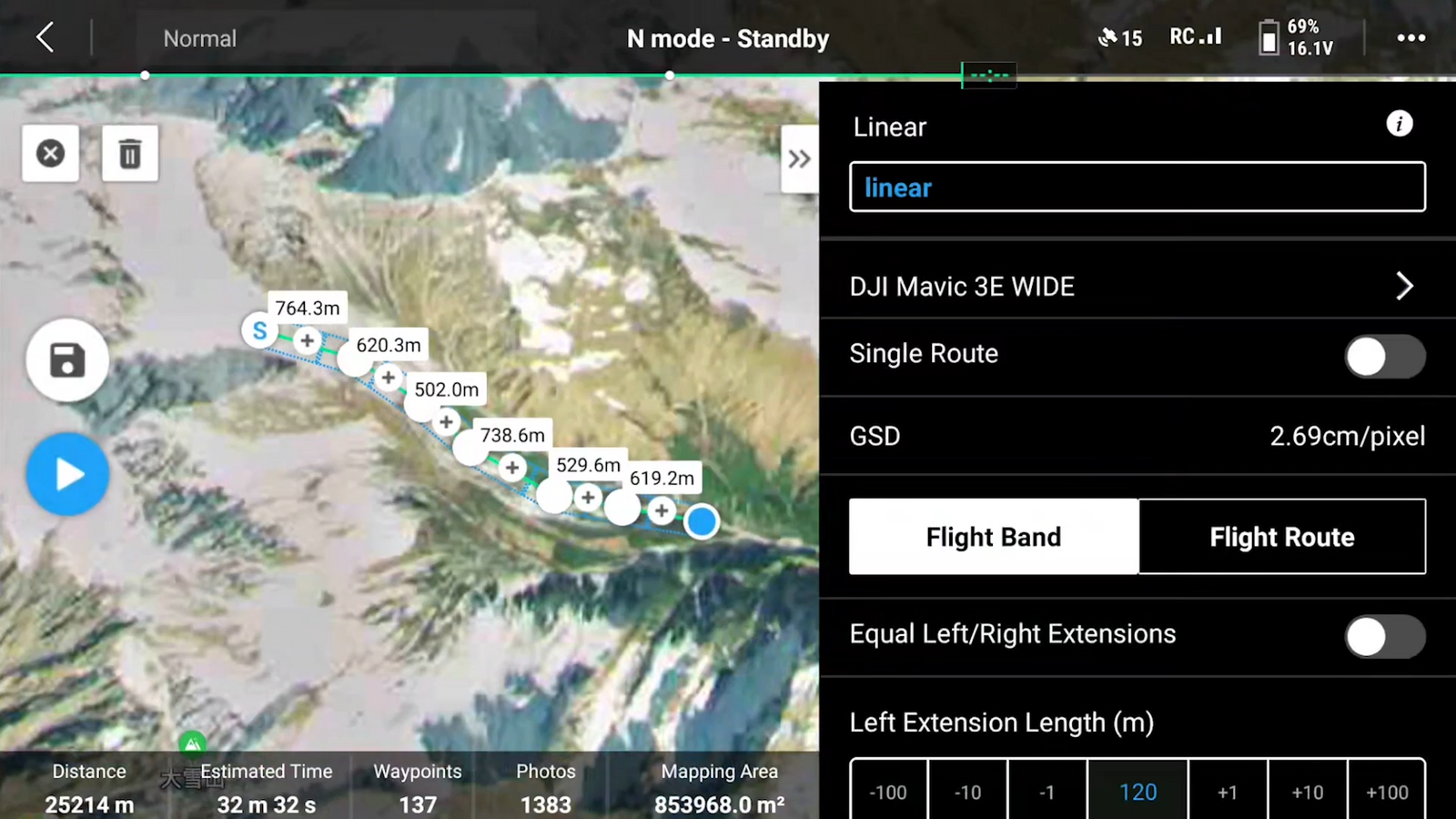Increase left extension length by +10
The height and width of the screenshot is (819, 1456).
1307,793
